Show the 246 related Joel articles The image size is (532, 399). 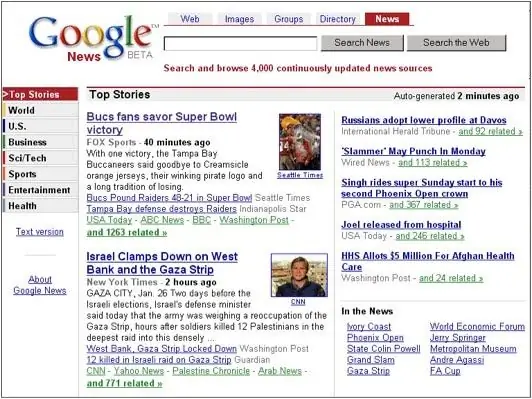pyautogui.click(x=430, y=236)
